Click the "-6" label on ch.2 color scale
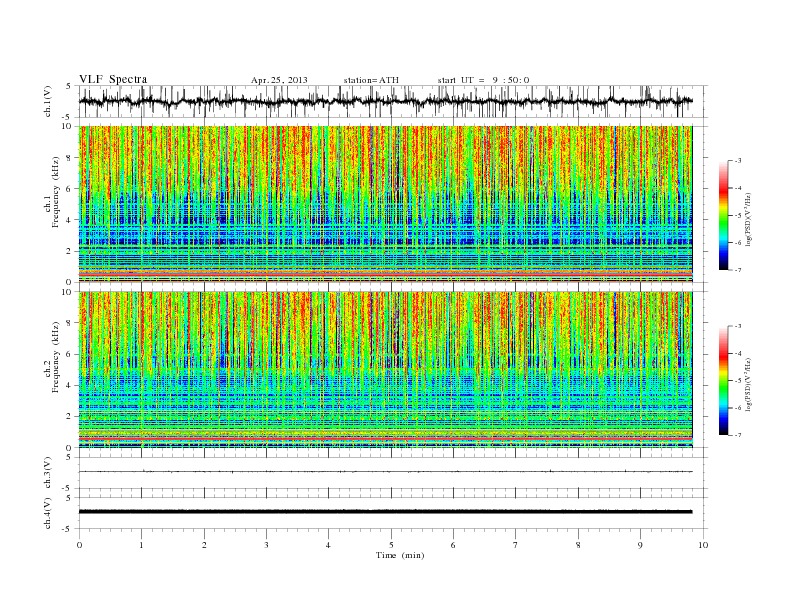Screen dimensions: 792x612 coord(738,408)
